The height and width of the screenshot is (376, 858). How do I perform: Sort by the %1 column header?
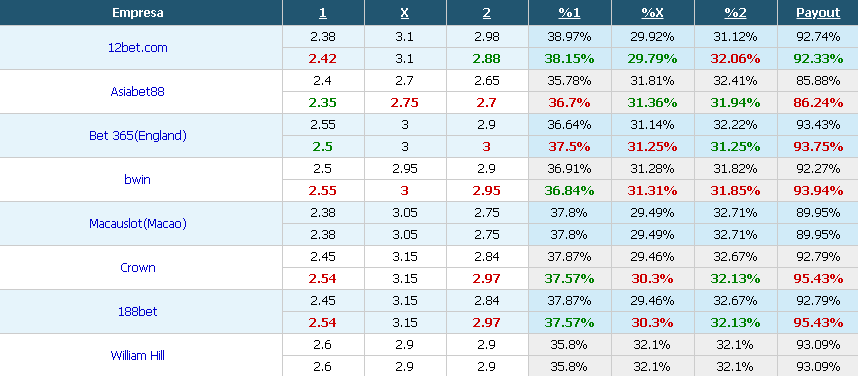click(x=569, y=13)
